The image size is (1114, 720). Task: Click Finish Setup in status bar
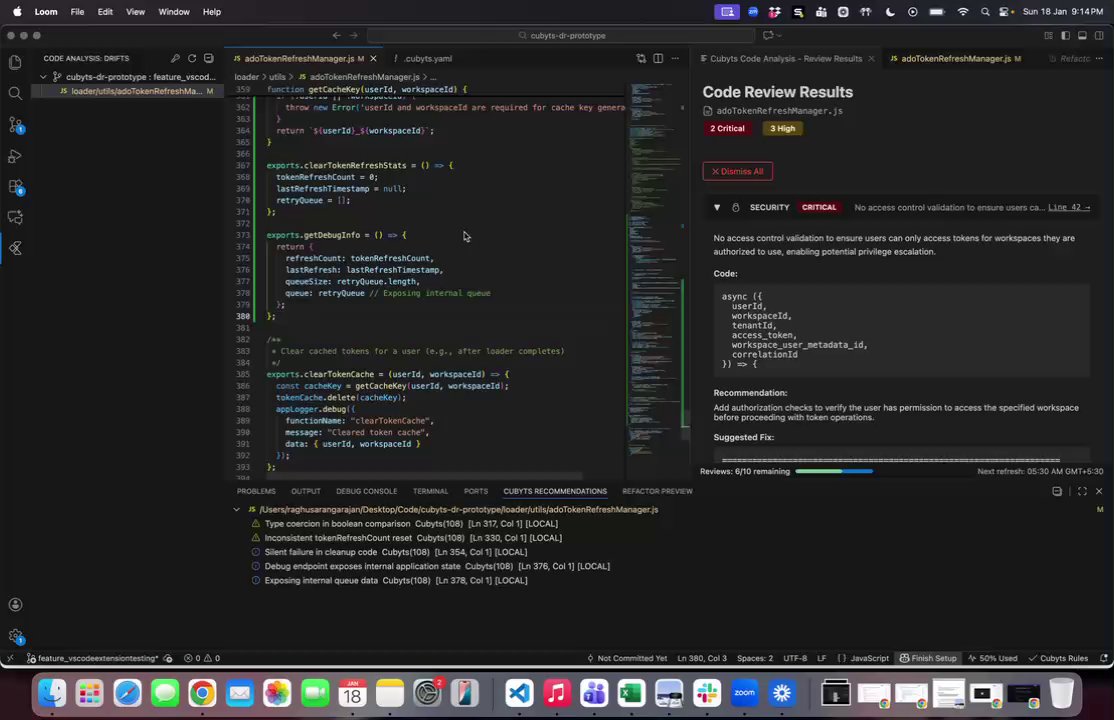(928, 658)
